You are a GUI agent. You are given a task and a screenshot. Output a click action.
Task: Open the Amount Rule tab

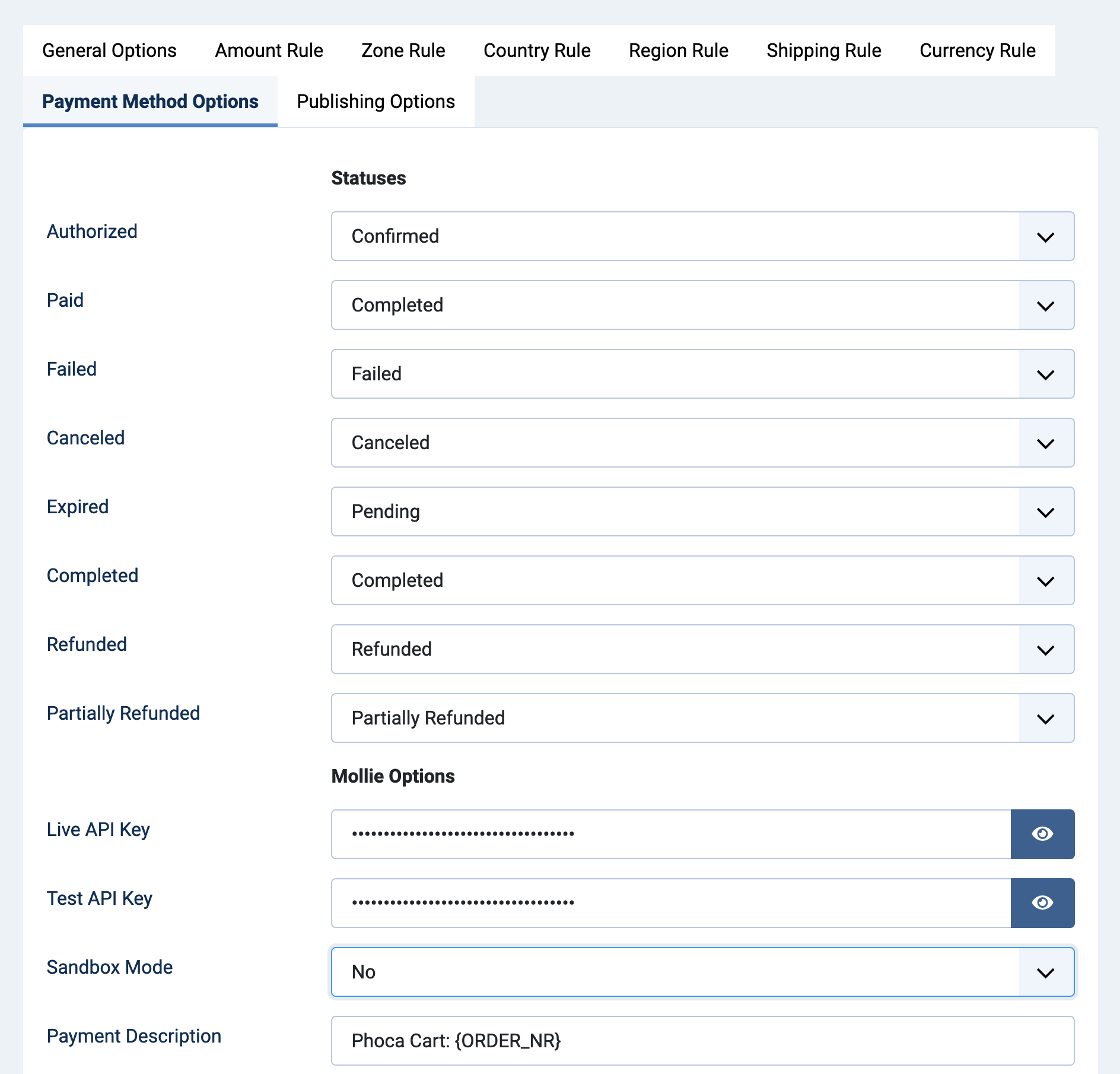click(x=269, y=50)
